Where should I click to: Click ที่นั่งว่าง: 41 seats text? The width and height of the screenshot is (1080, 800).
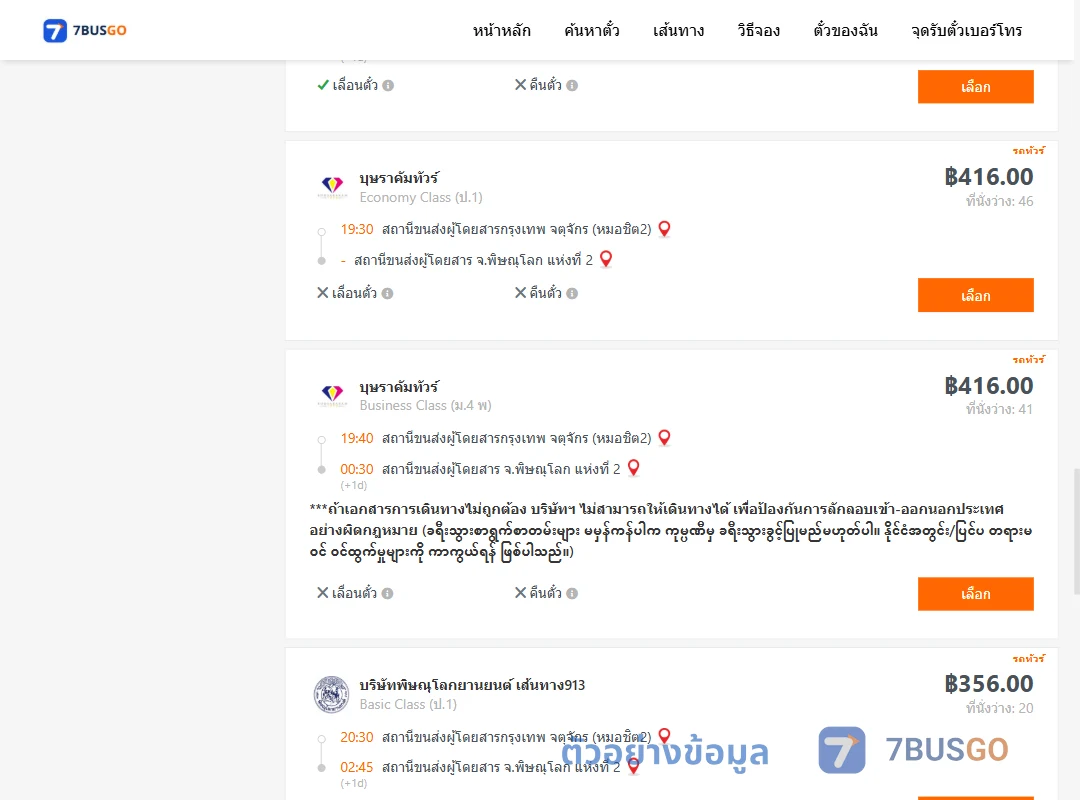999,409
